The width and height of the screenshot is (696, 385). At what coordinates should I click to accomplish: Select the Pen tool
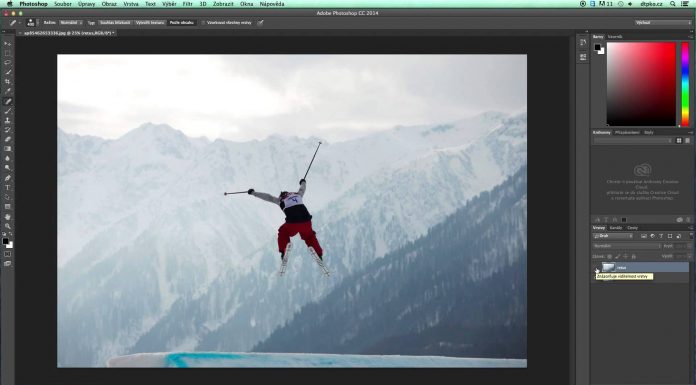point(8,178)
